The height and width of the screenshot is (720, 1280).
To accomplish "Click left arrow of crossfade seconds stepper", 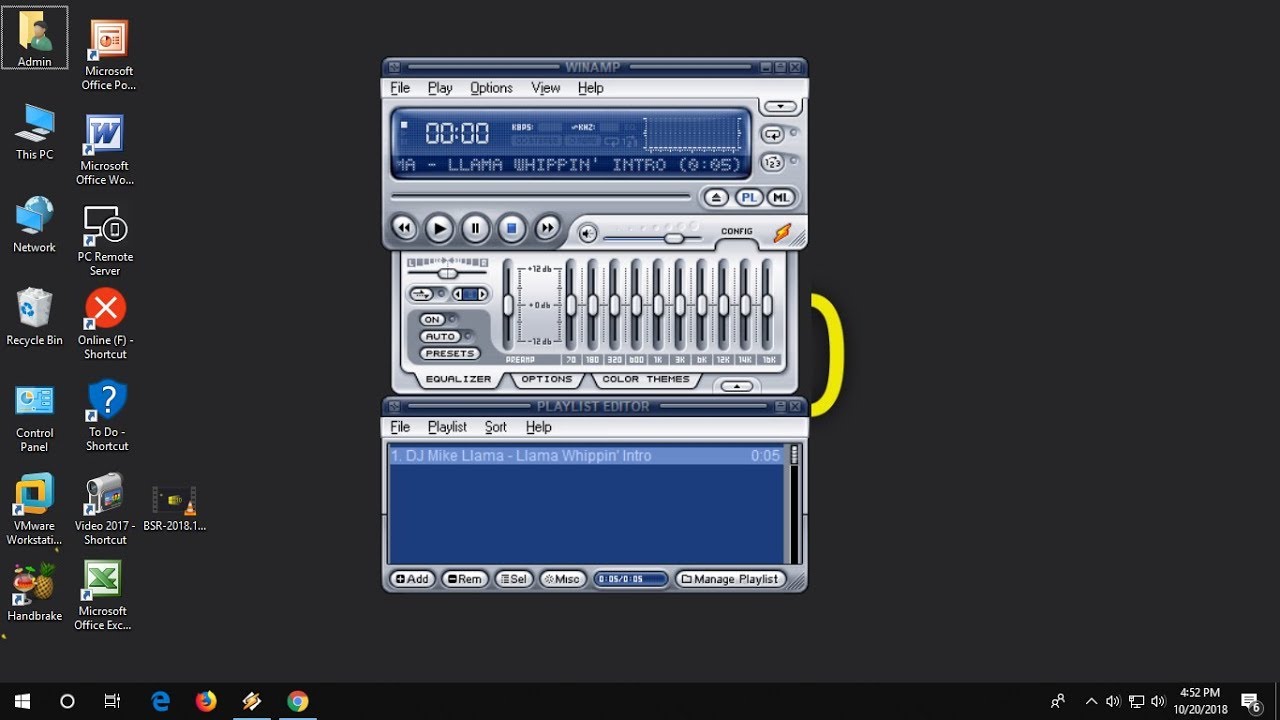I will coord(458,294).
